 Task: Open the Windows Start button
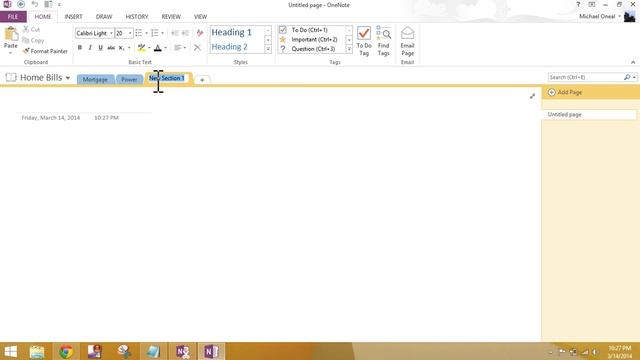click(11, 351)
